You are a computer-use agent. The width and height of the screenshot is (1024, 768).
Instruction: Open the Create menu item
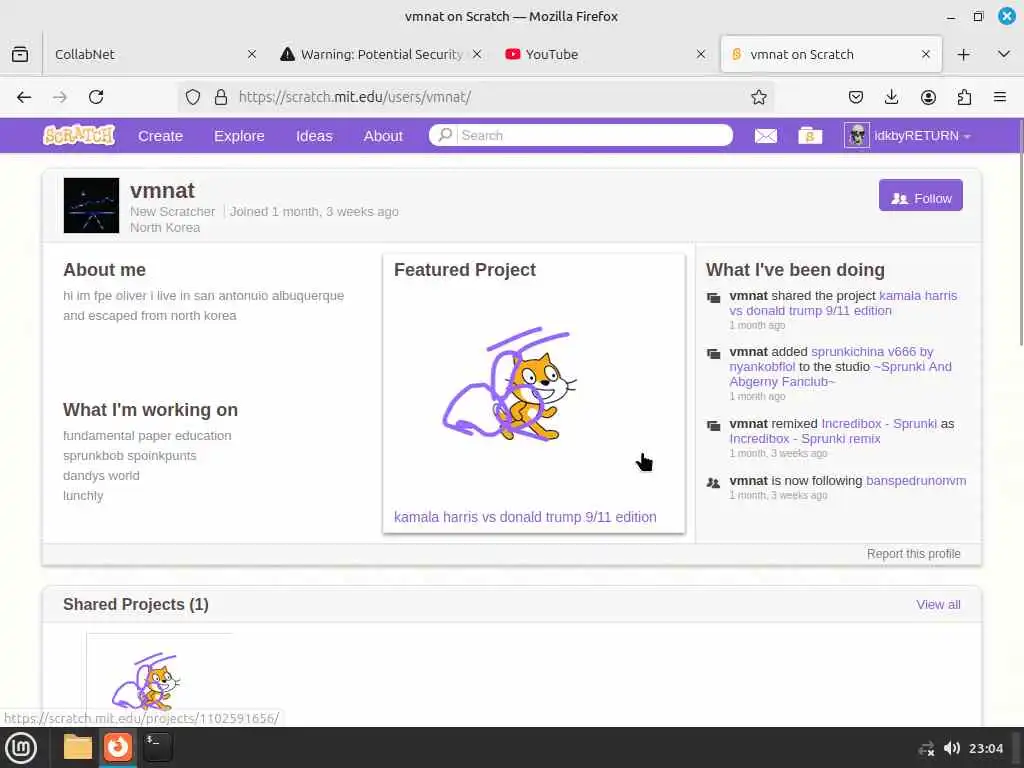tap(160, 136)
